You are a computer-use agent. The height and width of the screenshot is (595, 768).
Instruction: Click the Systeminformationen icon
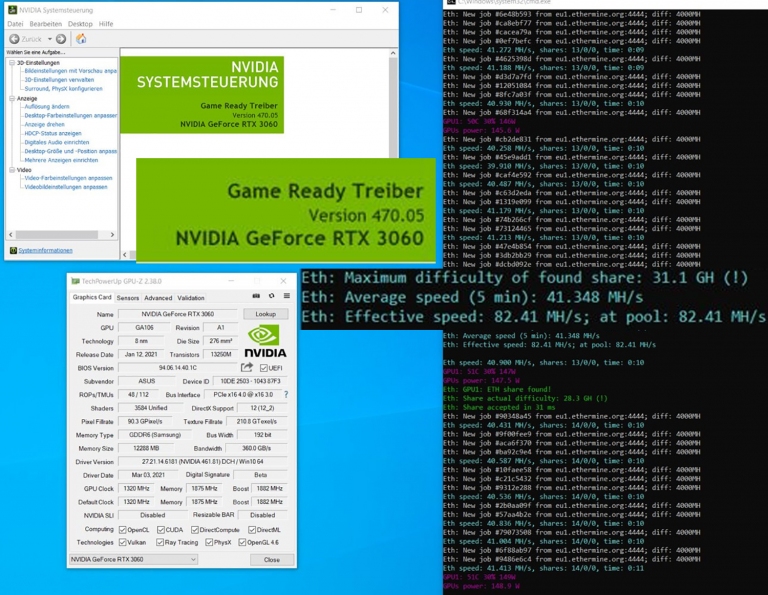pos(13,250)
